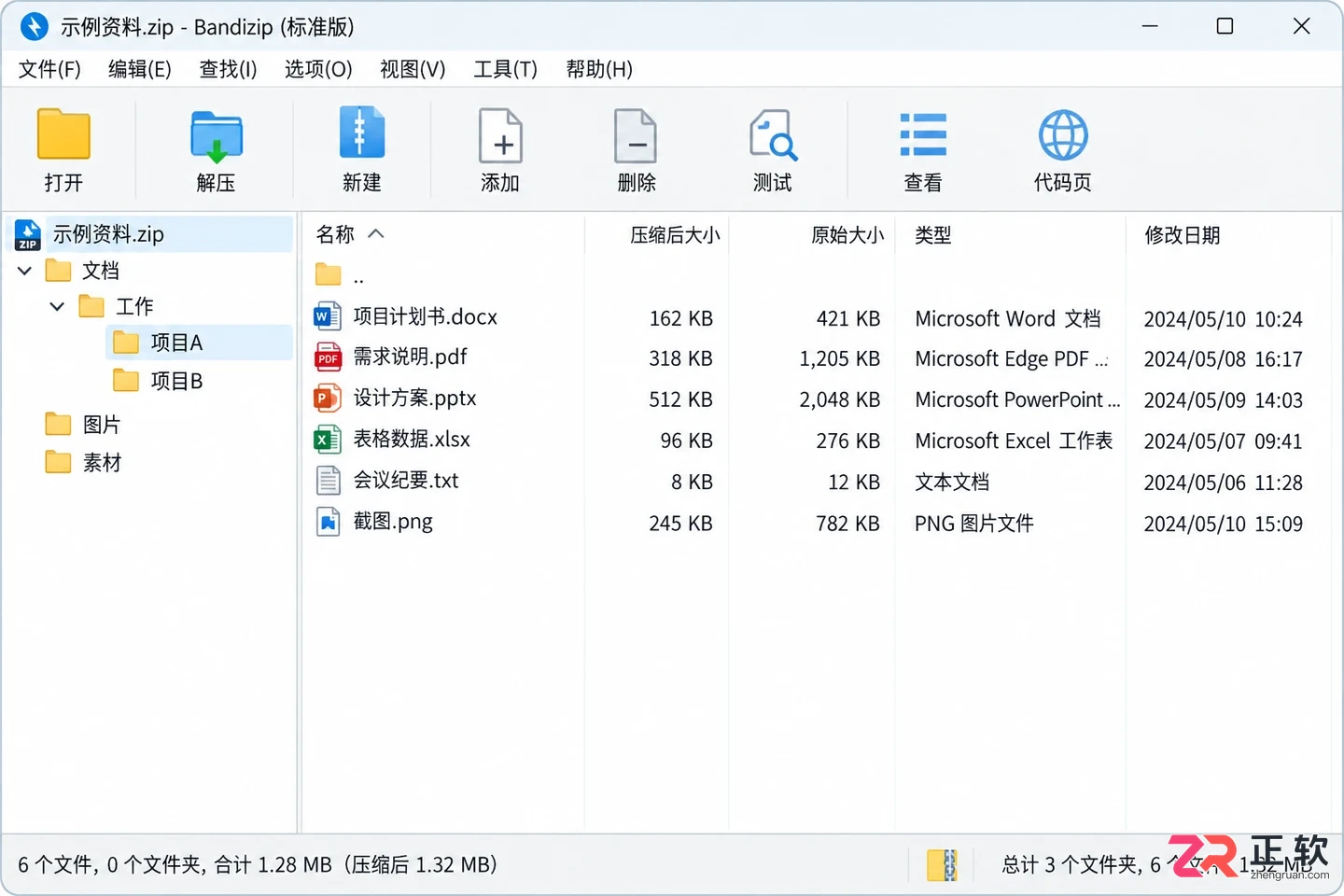Image resolution: width=1344 pixels, height=896 pixels.
Task: Sort by 原始大小 column header
Action: pyautogui.click(x=847, y=235)
